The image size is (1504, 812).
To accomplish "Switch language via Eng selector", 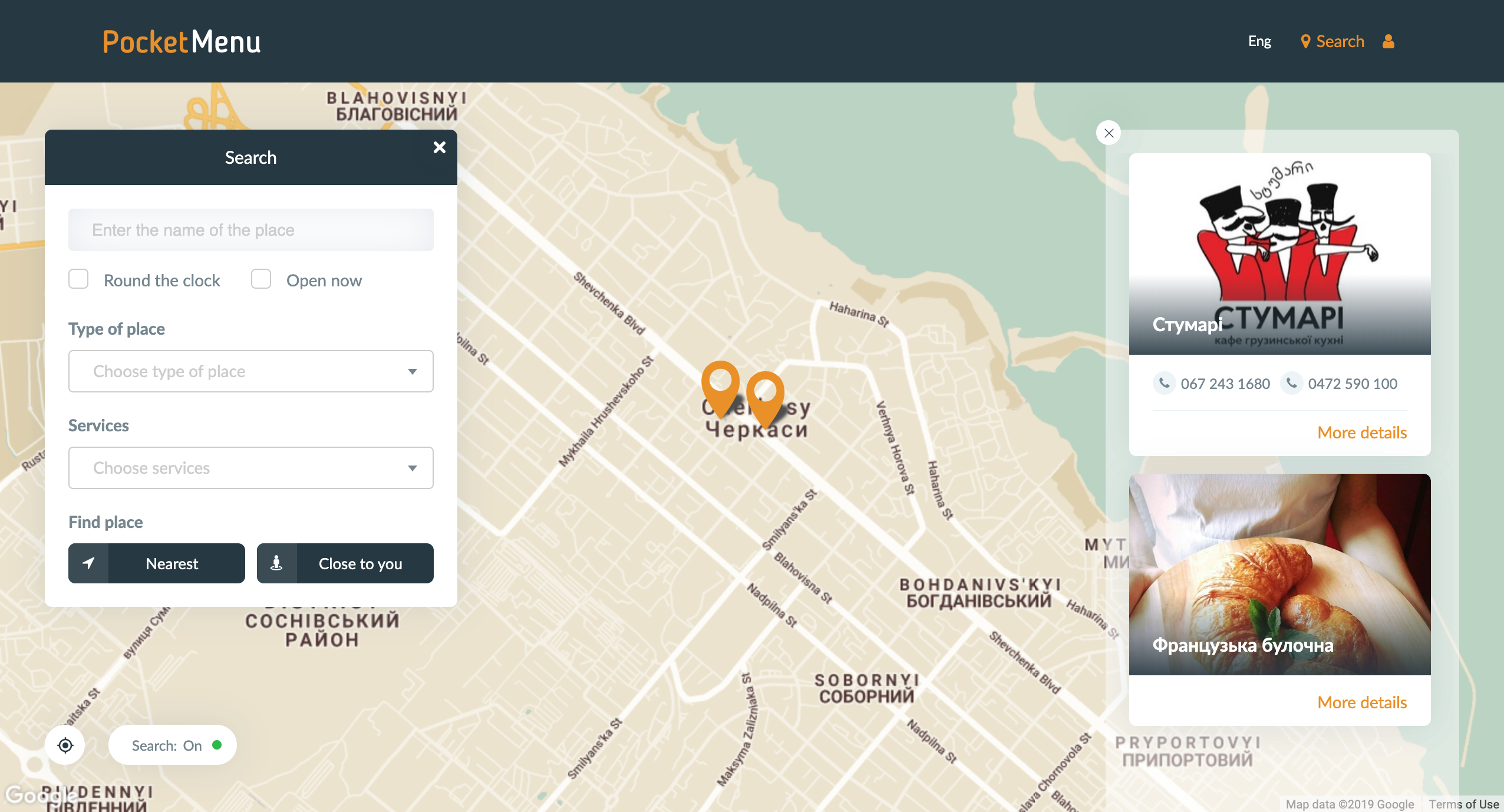I will [1259, 41].
